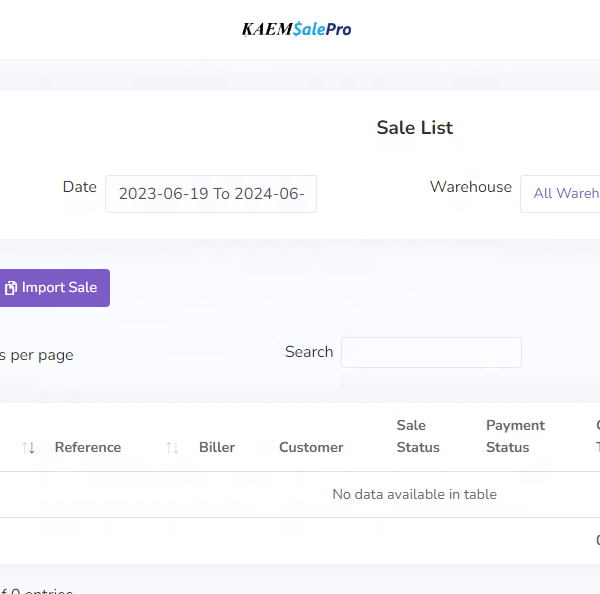Viewport: 600px width, 594px height.
Task: Click the sort arrows left of Reference
Action: [x=28, y=448]
